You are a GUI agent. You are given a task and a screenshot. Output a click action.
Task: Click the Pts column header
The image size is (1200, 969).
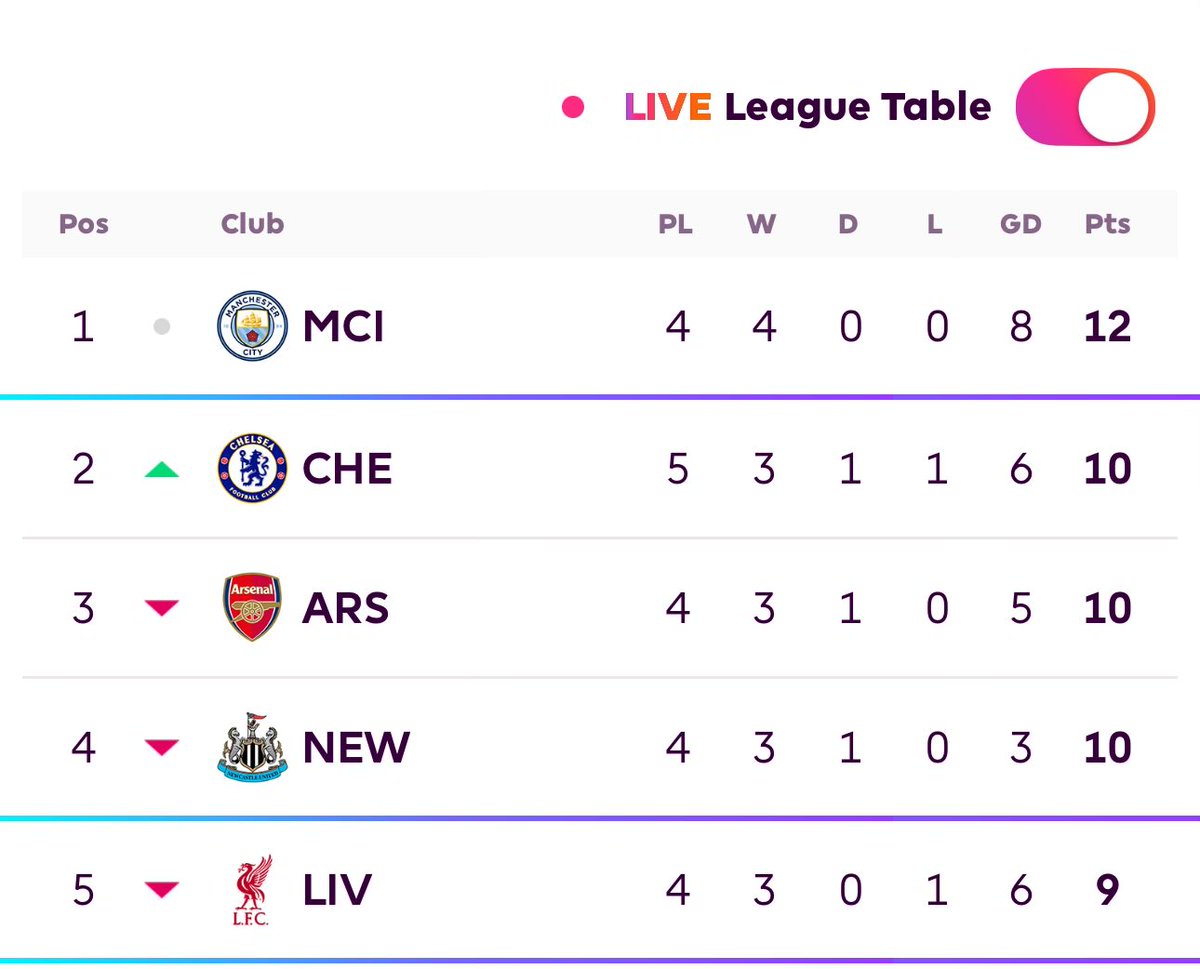(x=1107, y=223)
